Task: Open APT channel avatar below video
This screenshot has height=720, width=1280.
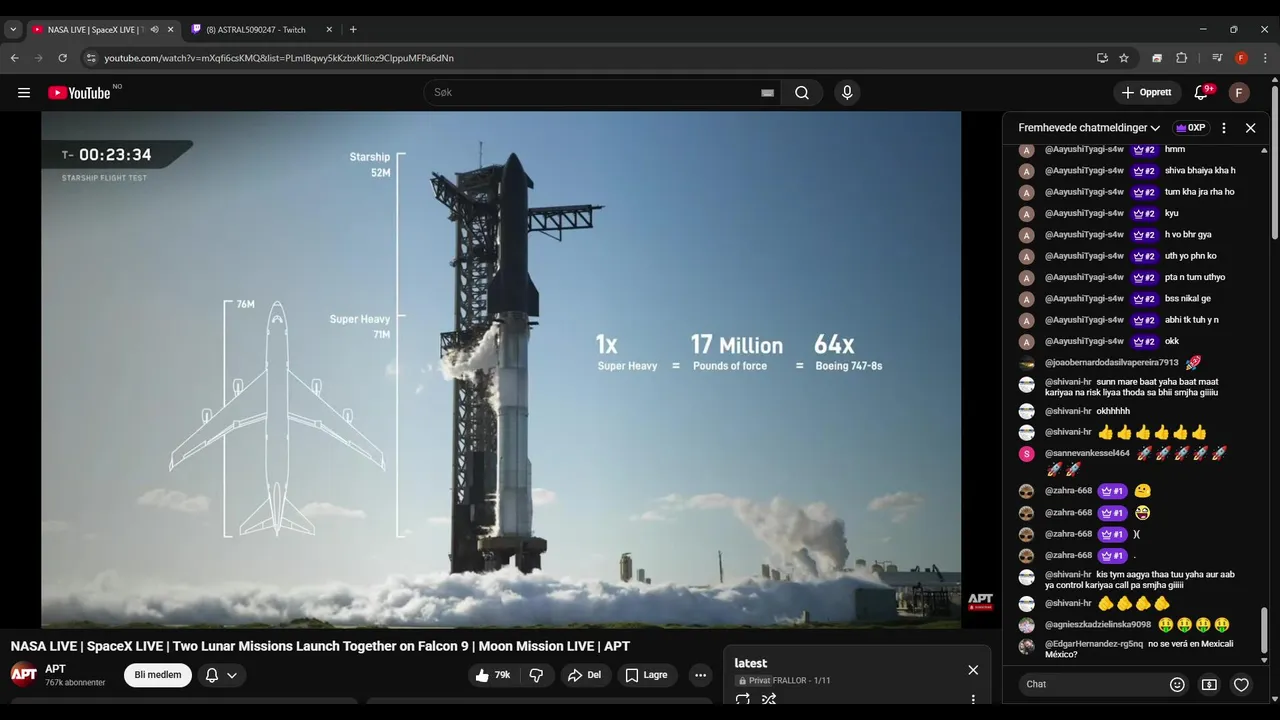Action: point(24,674)
